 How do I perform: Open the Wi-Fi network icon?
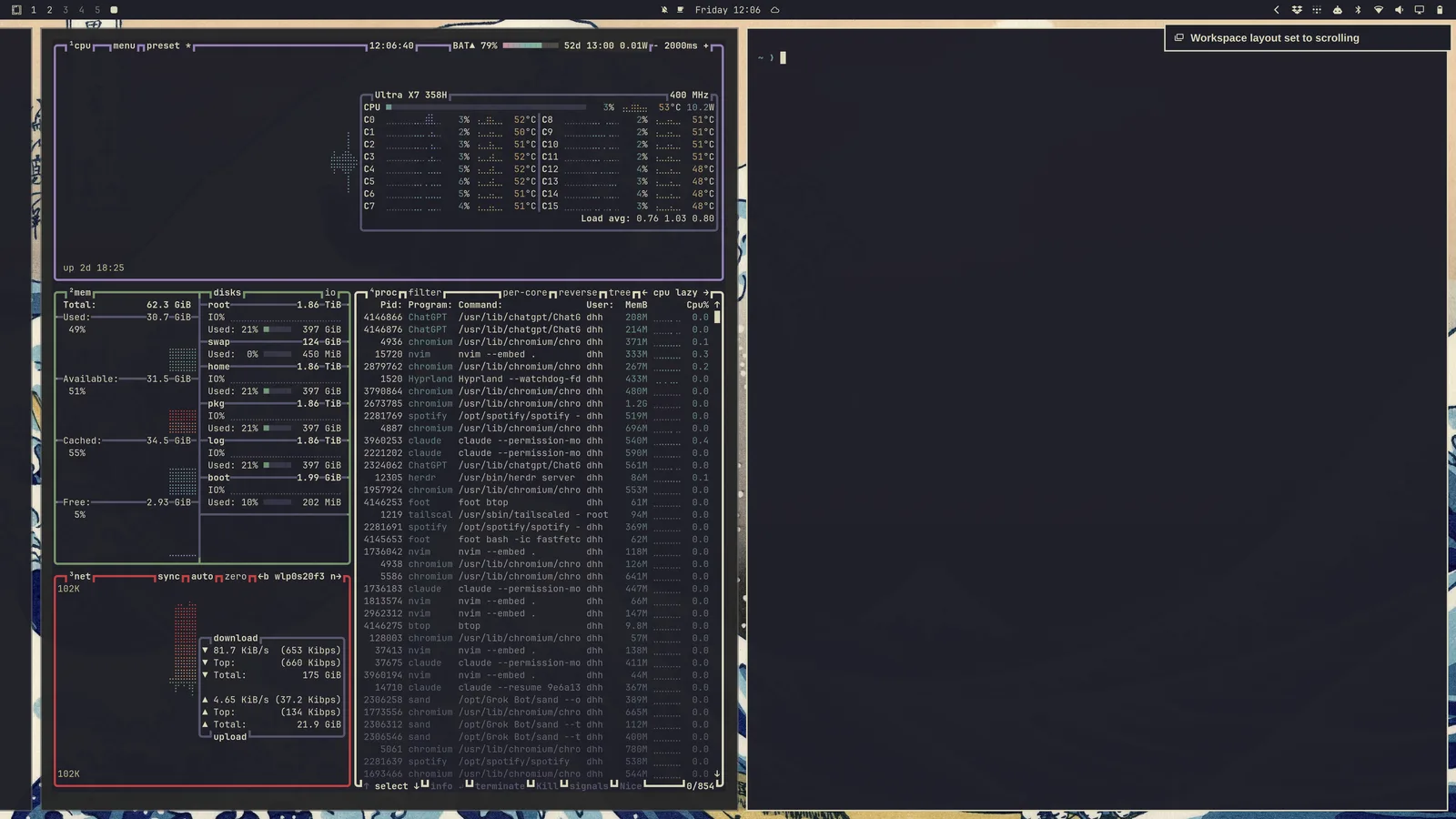(x=1379, y=10)
